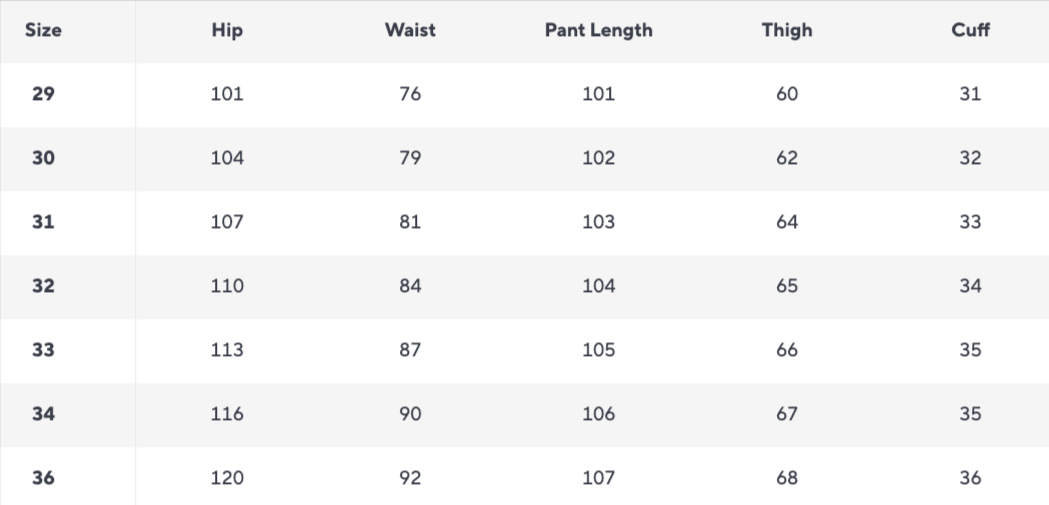Image resolution: width=1049 pixels, height=505 pixels.
Task: Click cuff value 36 for size 36
Action: 970,478
